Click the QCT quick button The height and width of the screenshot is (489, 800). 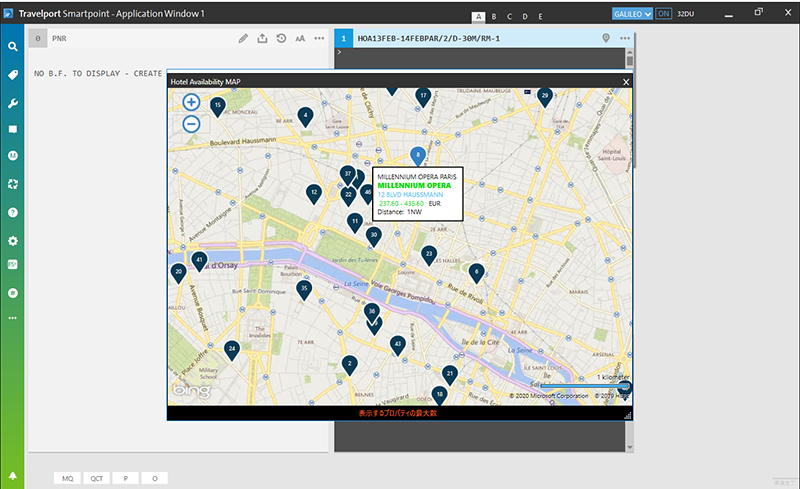tap(96, 478)
